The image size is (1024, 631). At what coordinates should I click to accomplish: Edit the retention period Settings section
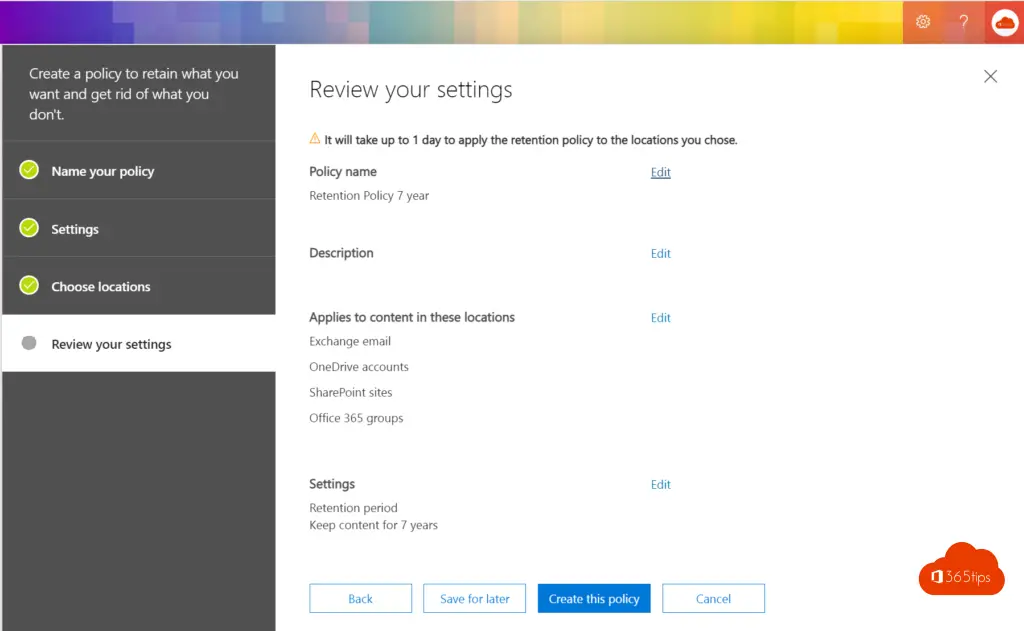[x=660, y=485]
